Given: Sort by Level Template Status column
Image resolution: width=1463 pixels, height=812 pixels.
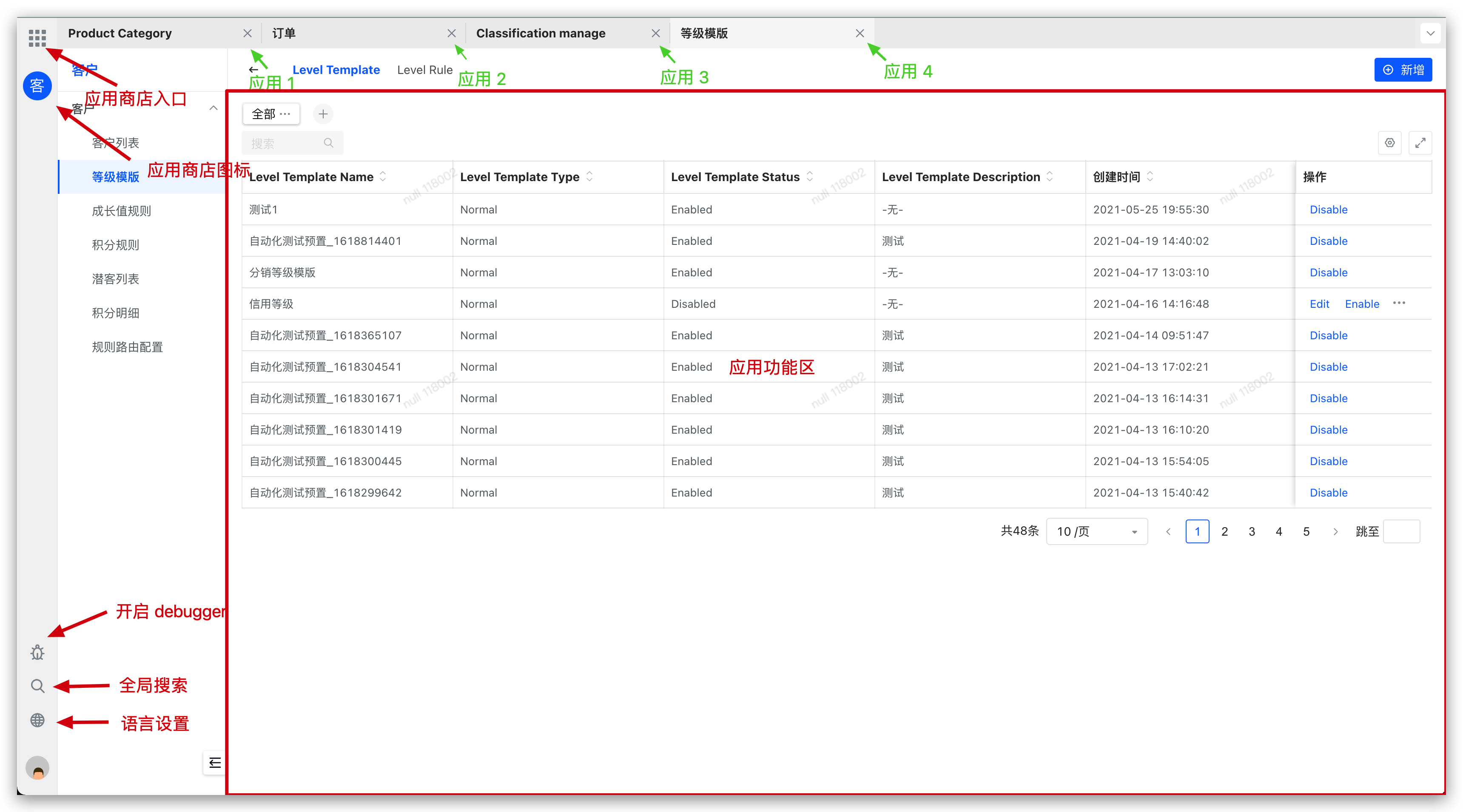Looking at the screenshot, I should pos(810,176).
